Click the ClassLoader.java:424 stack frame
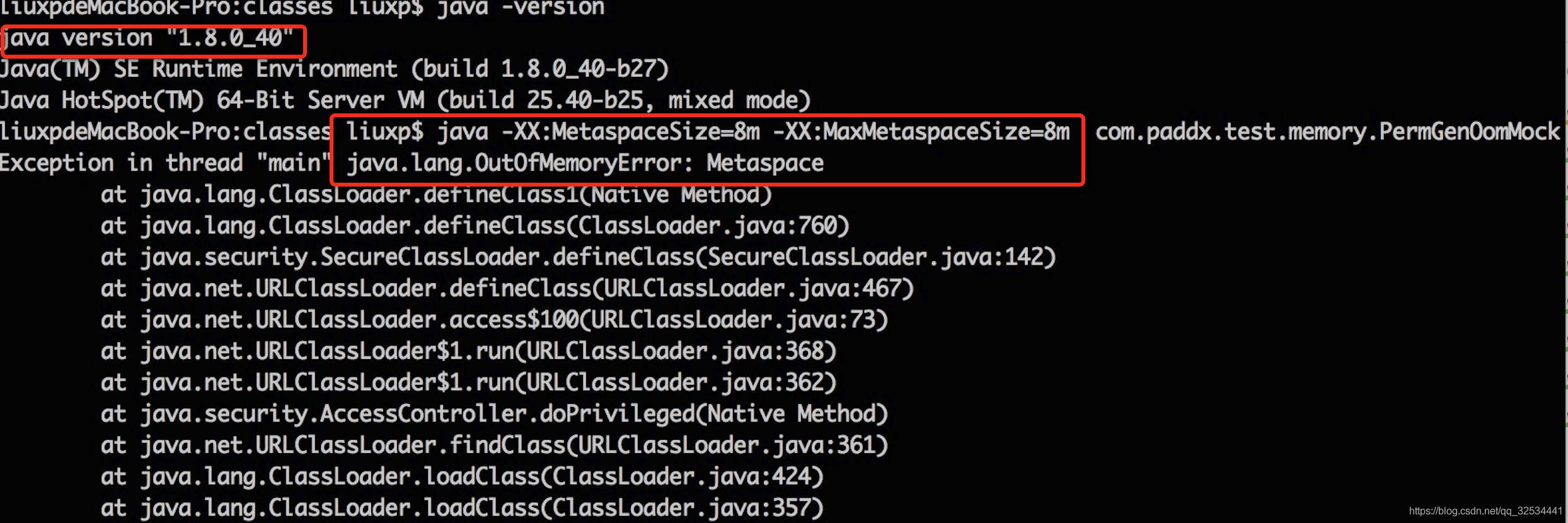 click(462, 478)
